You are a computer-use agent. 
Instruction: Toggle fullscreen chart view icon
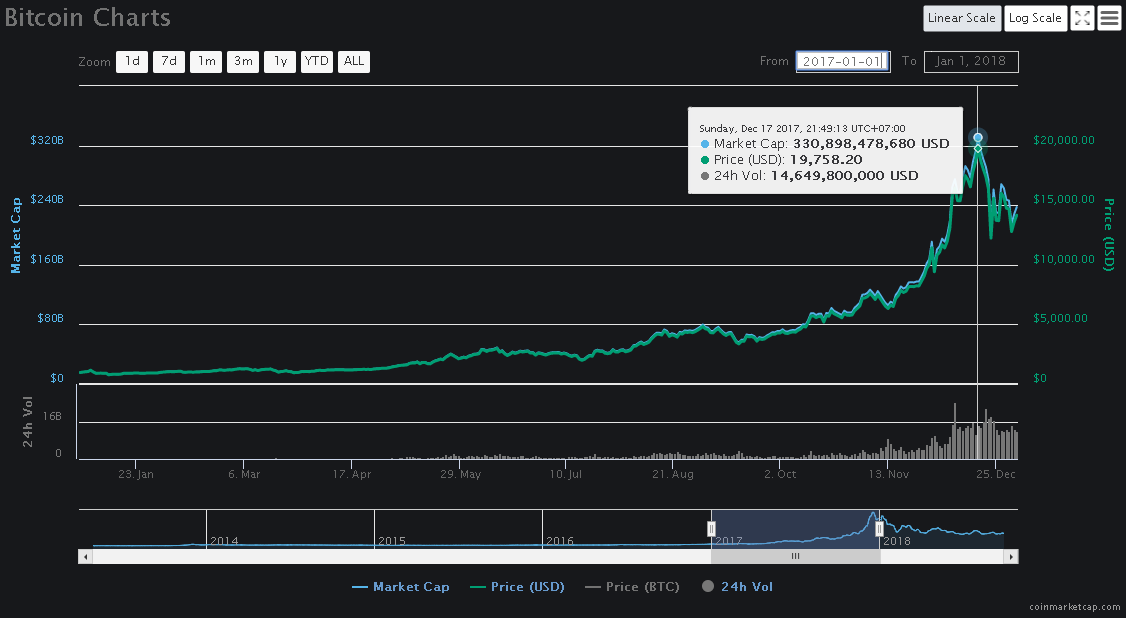point(1082,18)
